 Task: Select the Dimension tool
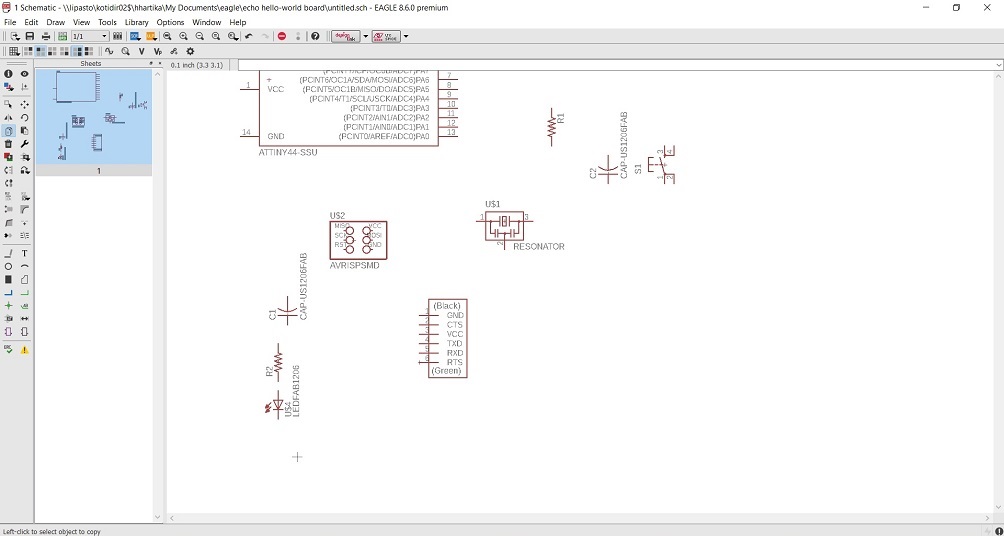[x=24, y=318]
